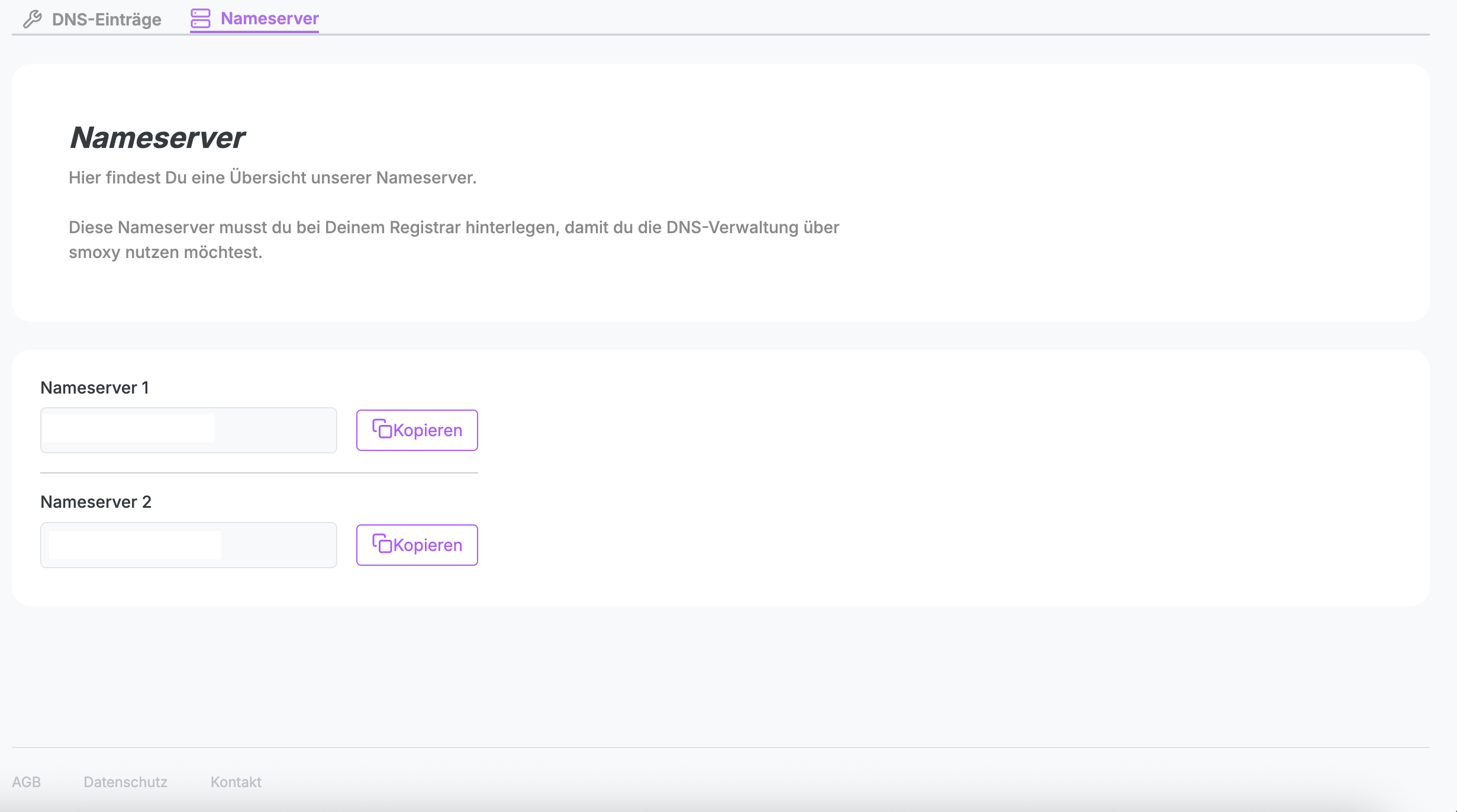This screenshot has width=1457, height=812.
Task: Click the divider line between nameserver entries
Action: point(259,473)
